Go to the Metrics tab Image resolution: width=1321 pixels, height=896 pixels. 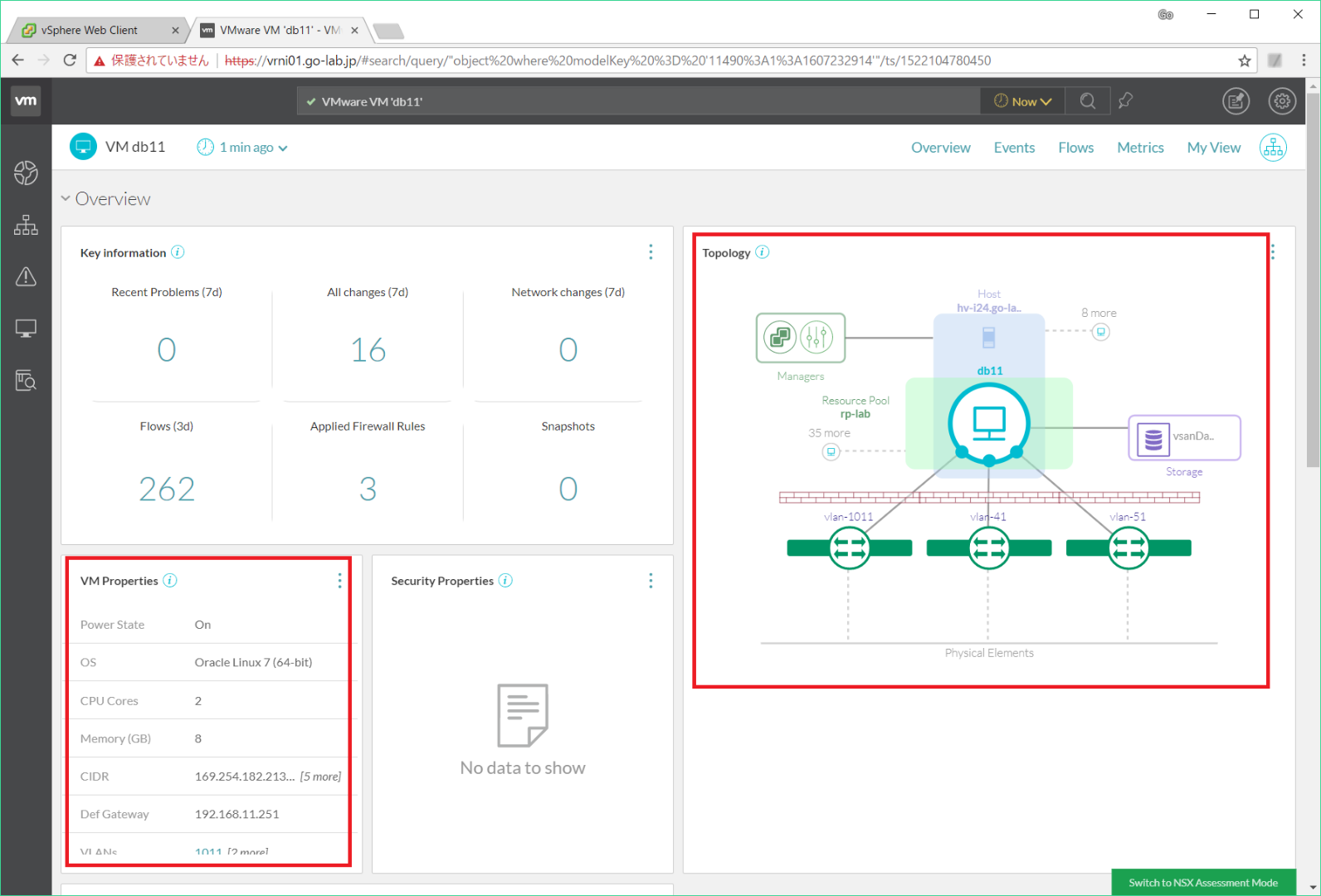[x=1139, y=148]
